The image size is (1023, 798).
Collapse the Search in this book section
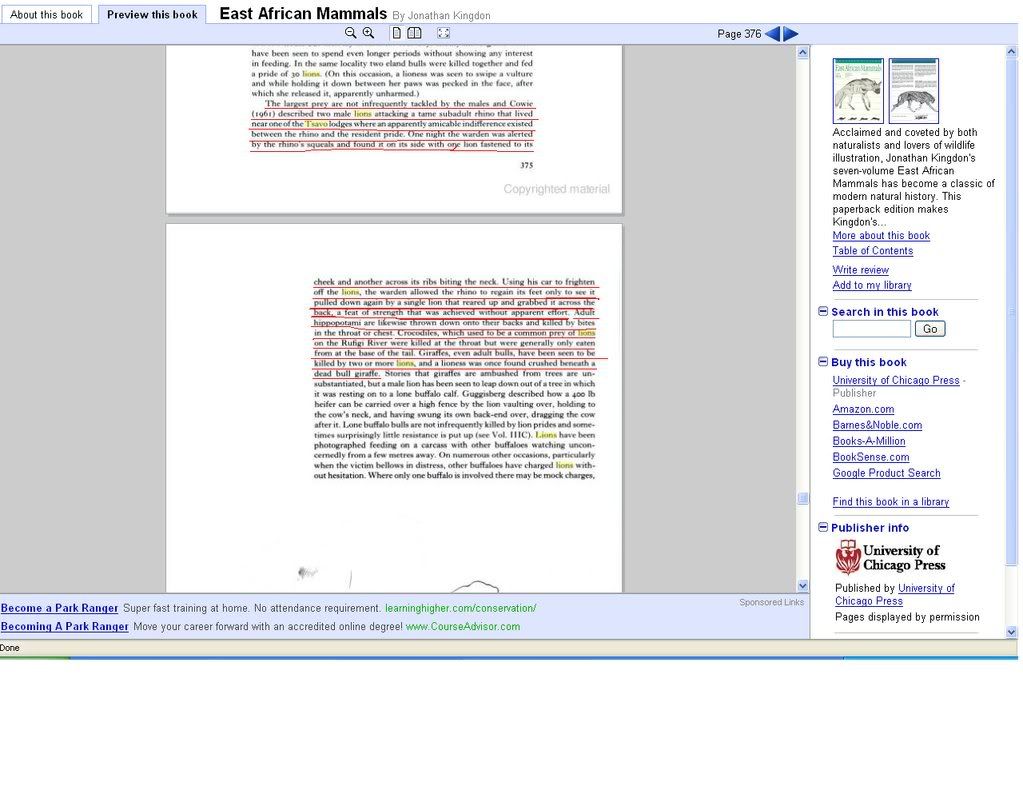point(823,312)
